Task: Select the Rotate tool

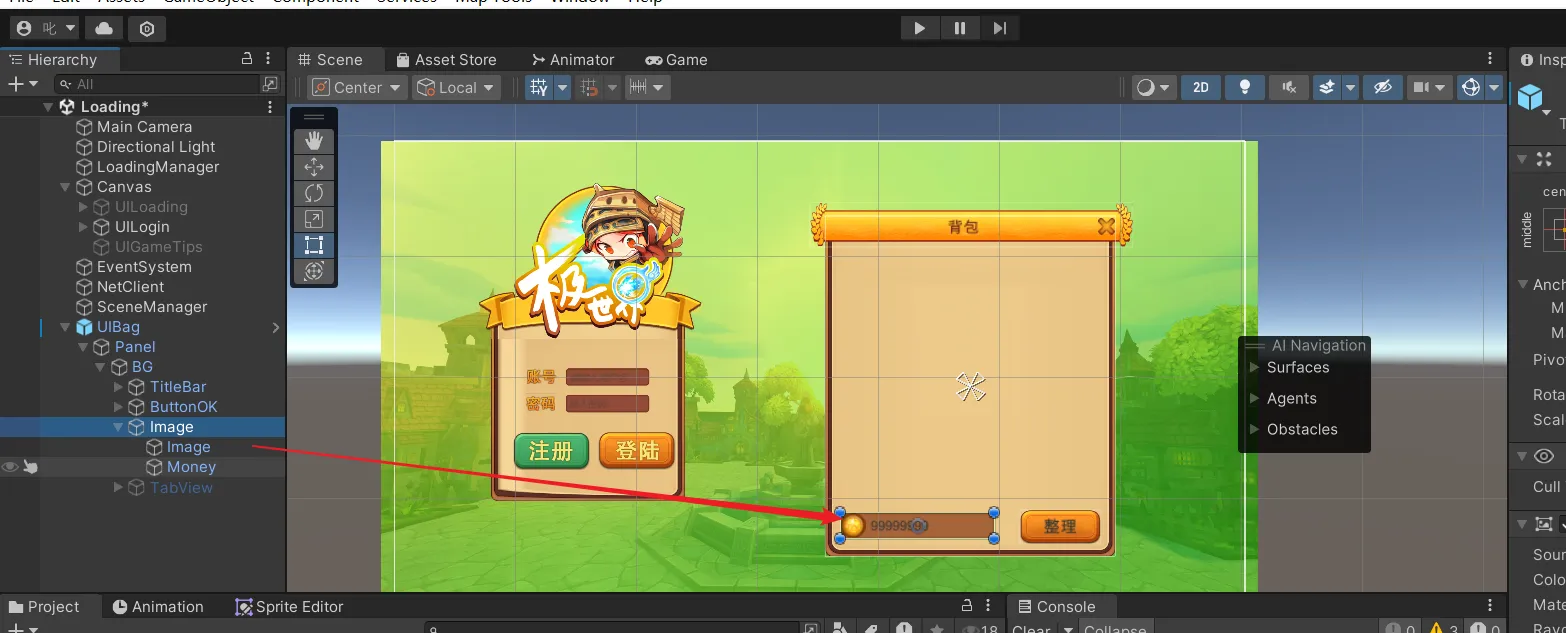Action: pyautogui.click(x=314, y=193)
